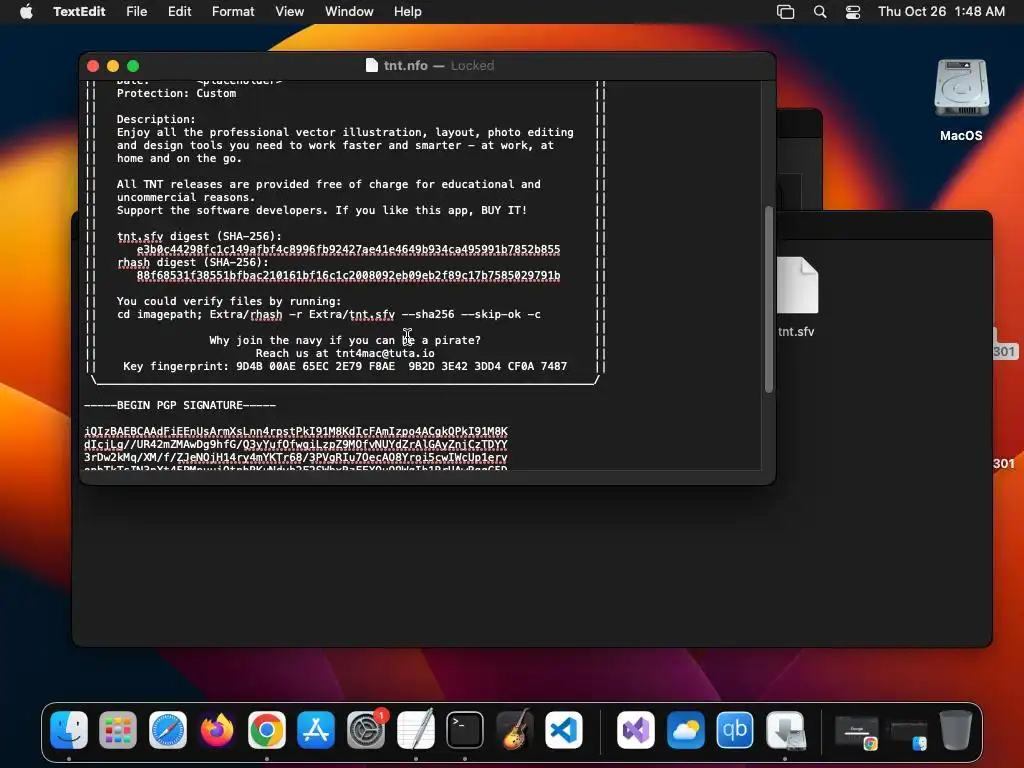
Task: Click the TextEdit icon in the Dock
Action: pyautogui.click(x=415, y=730)
